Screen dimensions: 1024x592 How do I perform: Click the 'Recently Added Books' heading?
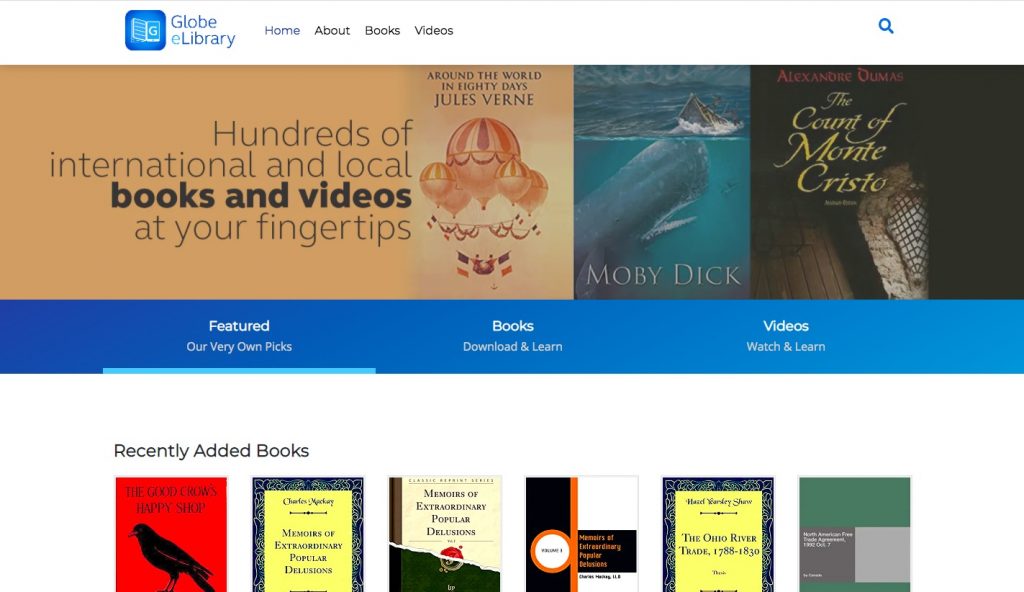[211, 451]
